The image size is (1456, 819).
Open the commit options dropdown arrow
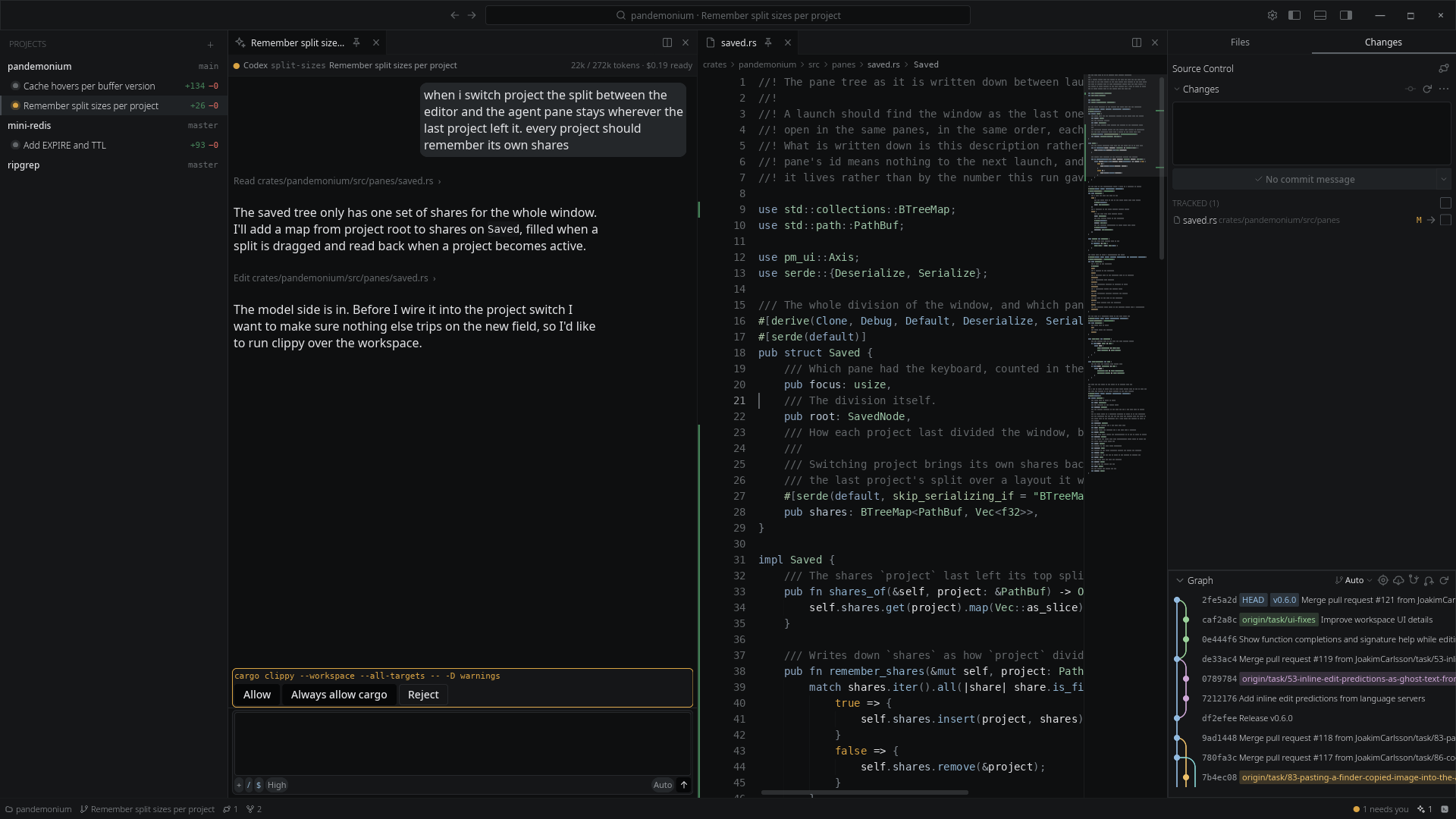coord(1444,180)
